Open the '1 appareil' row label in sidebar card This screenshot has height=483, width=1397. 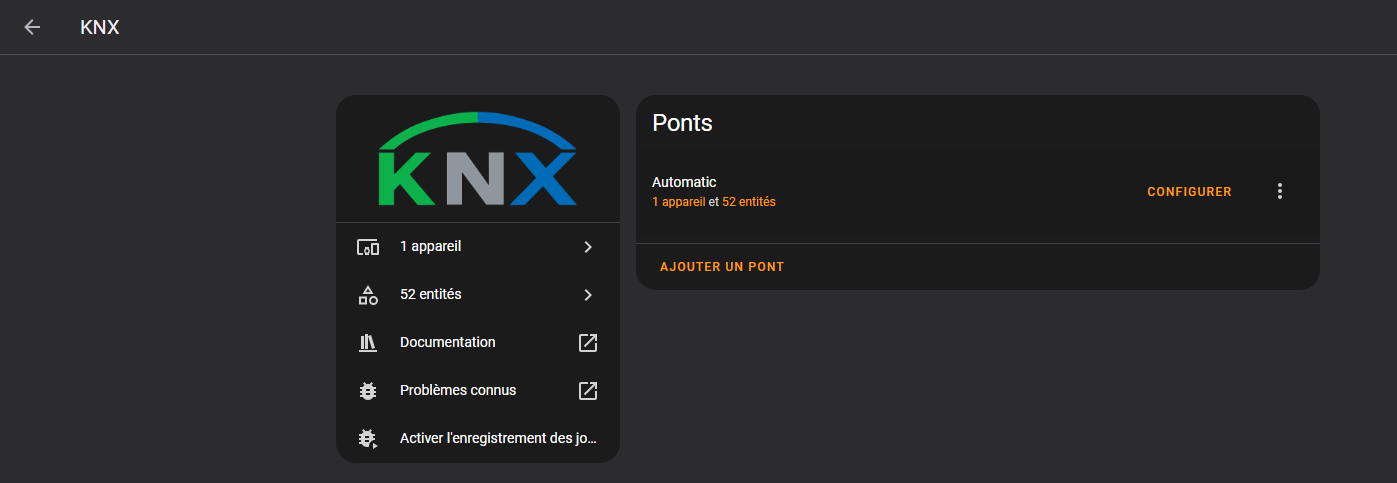click(x=430, y=246)
